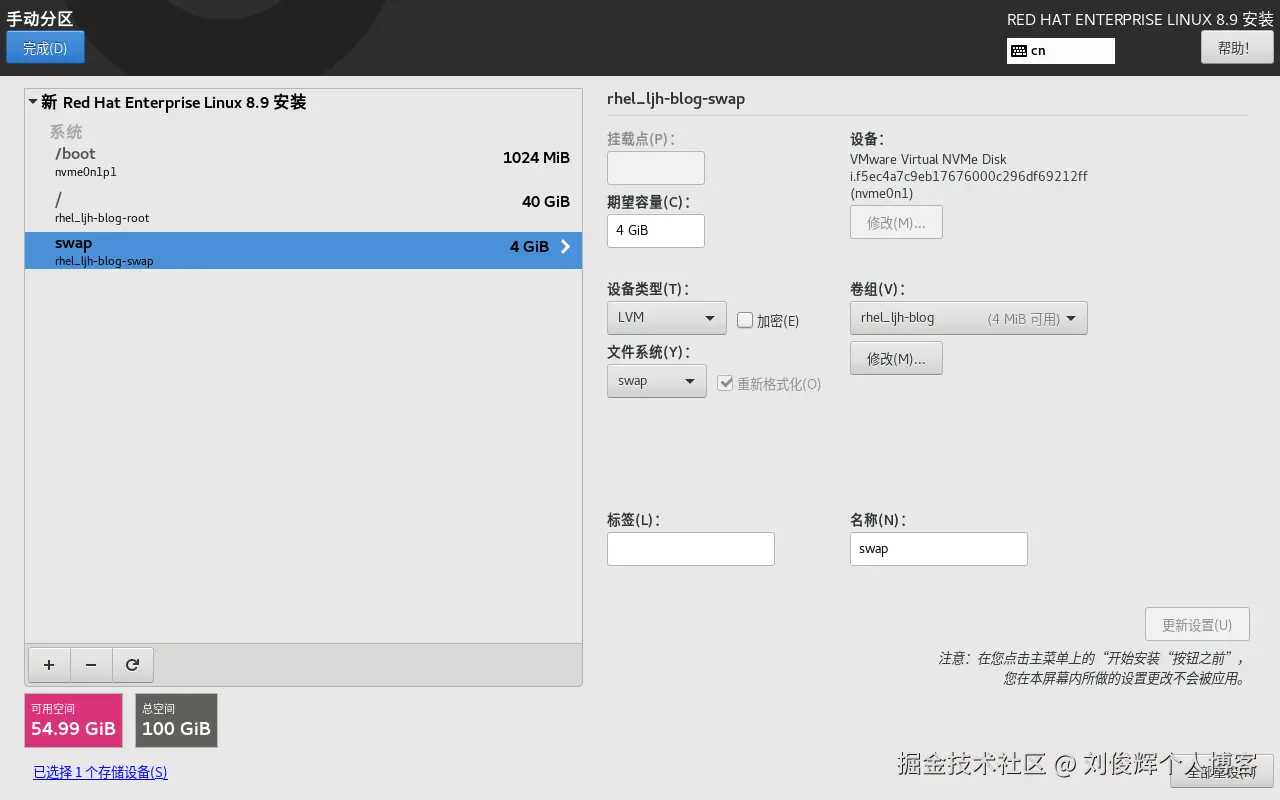Click the 手动分区 title text
This screenshot has width=1280, height=800.
coord(40,19)
